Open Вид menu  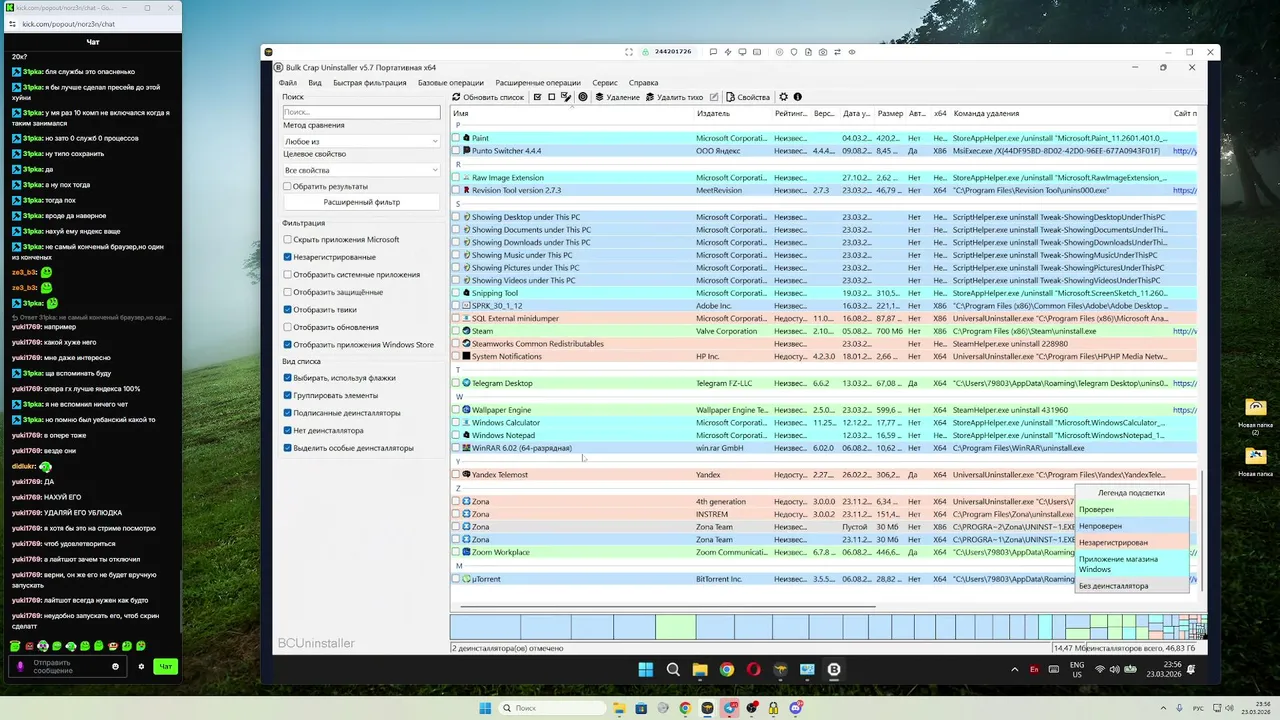(315, 83)
